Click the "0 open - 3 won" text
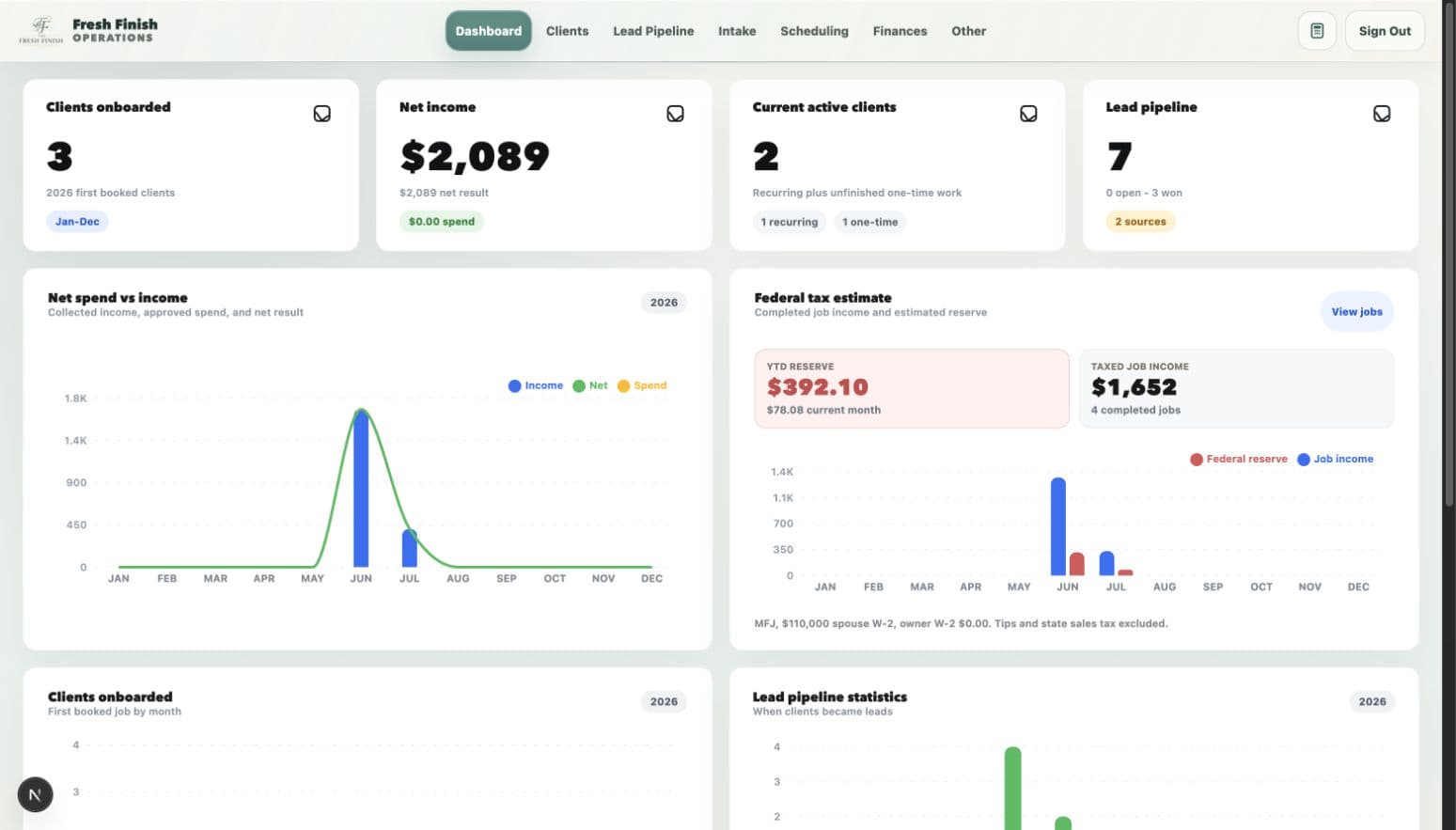The width and height of the screenshot is (1456, 830). [1144, 193]
